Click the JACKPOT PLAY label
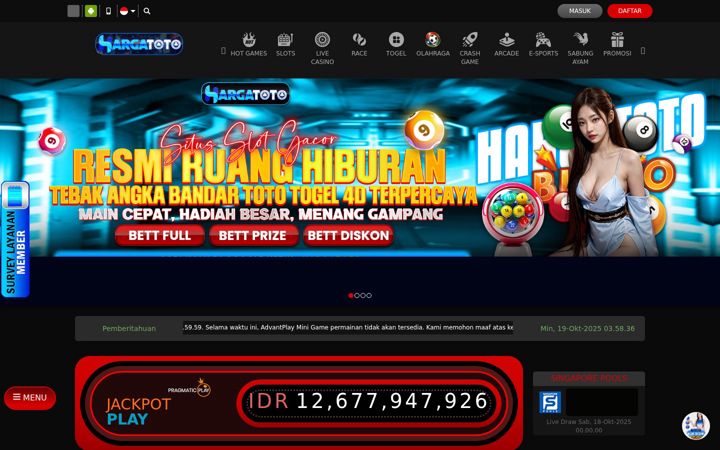 (138, 411)
